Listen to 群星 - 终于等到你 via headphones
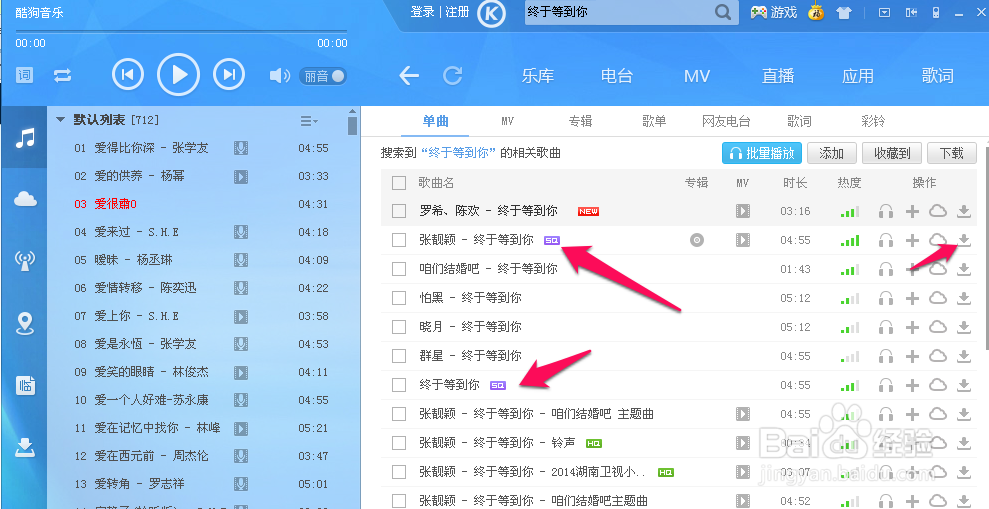Screen dimensions: 989x509 tap(886, 356)
